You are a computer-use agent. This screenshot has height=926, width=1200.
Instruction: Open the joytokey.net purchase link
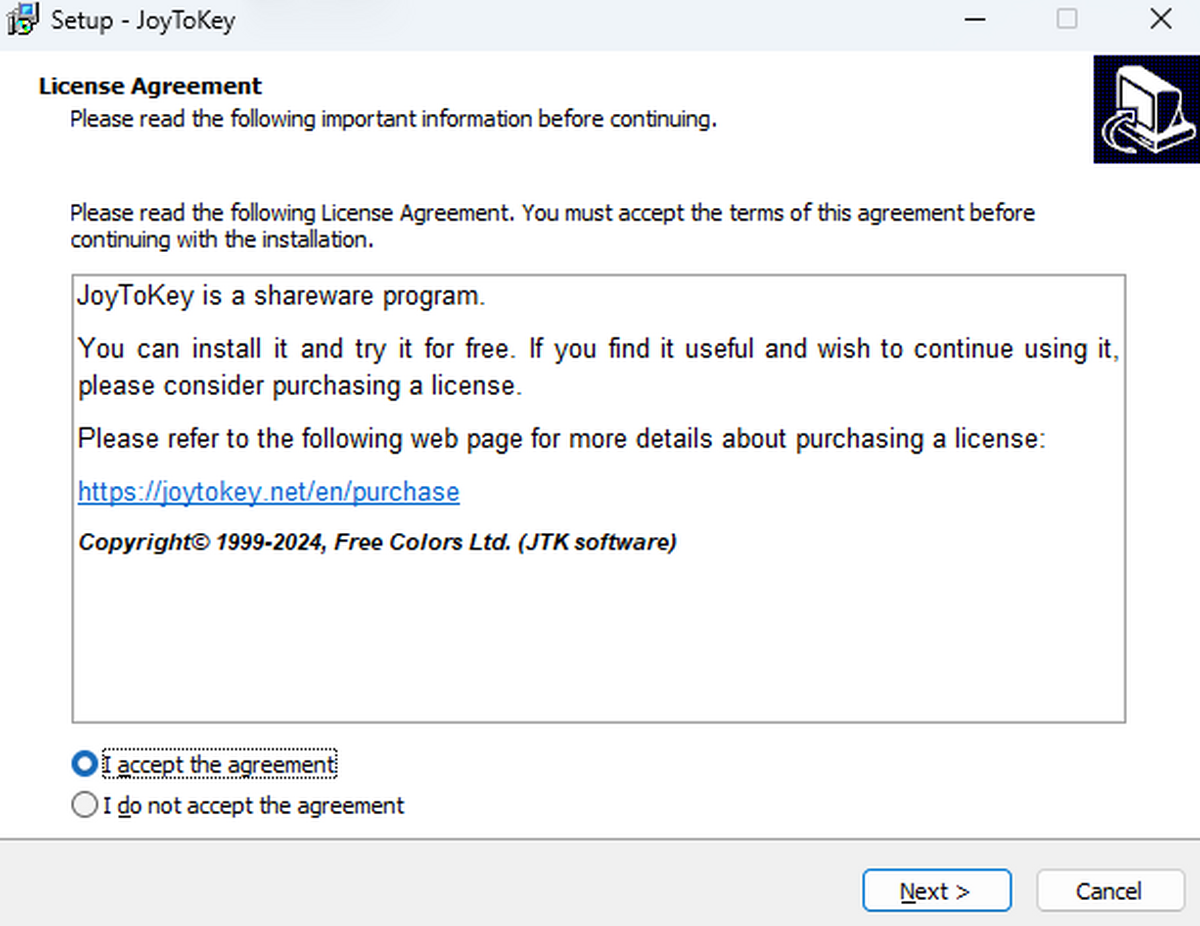click(269, 492)
